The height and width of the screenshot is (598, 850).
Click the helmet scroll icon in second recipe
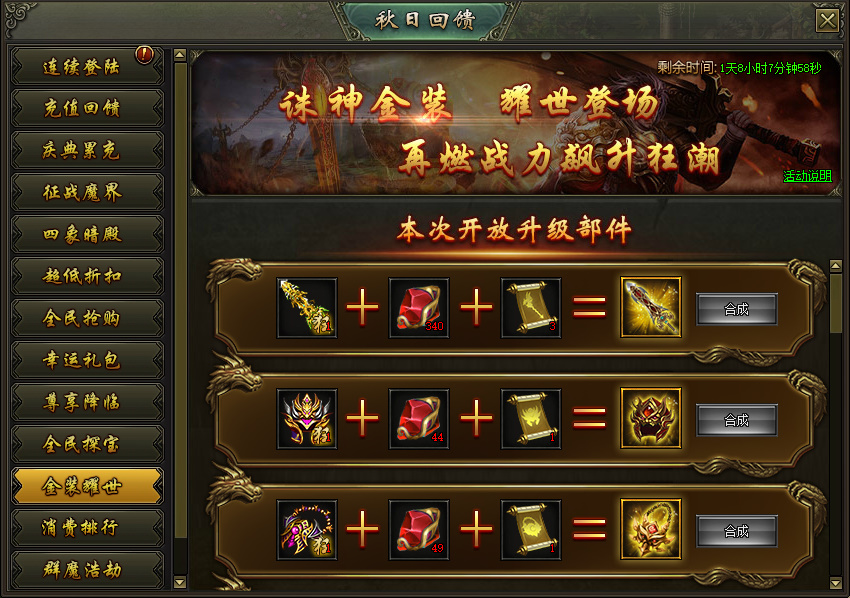(531, 418)
